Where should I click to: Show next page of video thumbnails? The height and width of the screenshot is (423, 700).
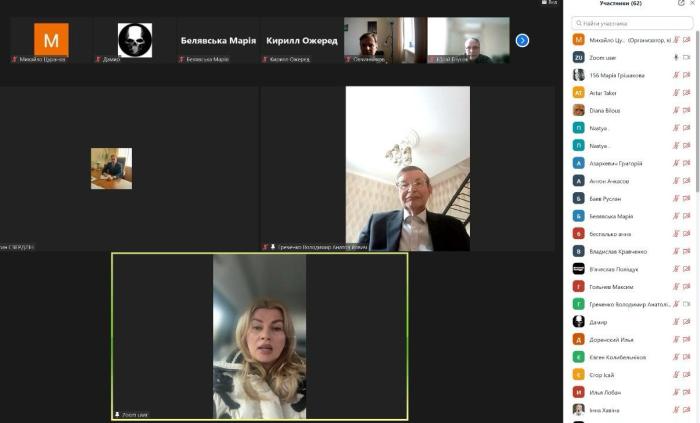(522, 40)
